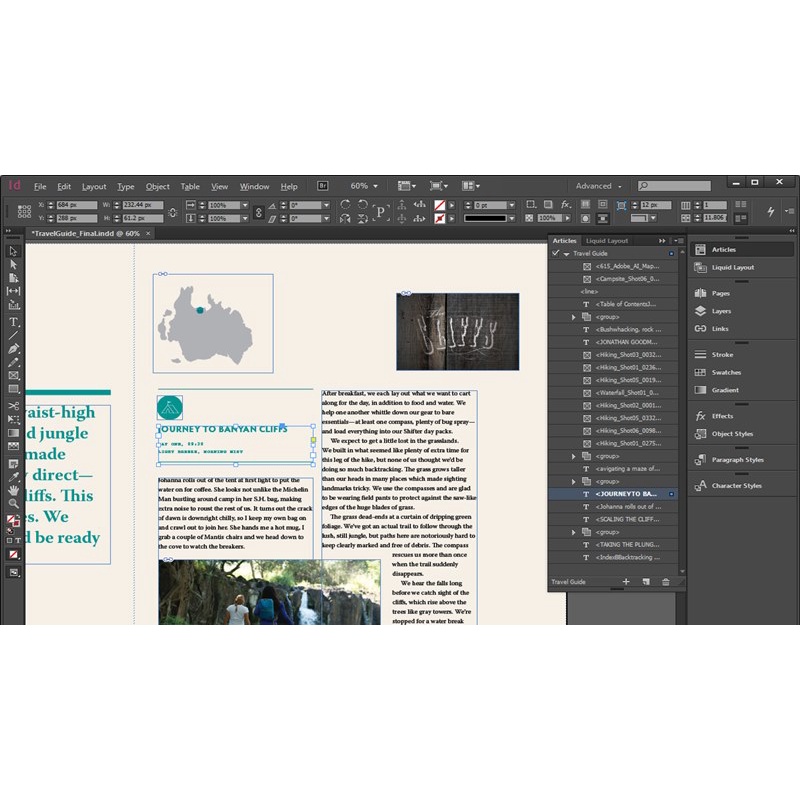Select the Gradient Feather tool
This screenshot has width=800, height=800.
click(x=13, y=446)
